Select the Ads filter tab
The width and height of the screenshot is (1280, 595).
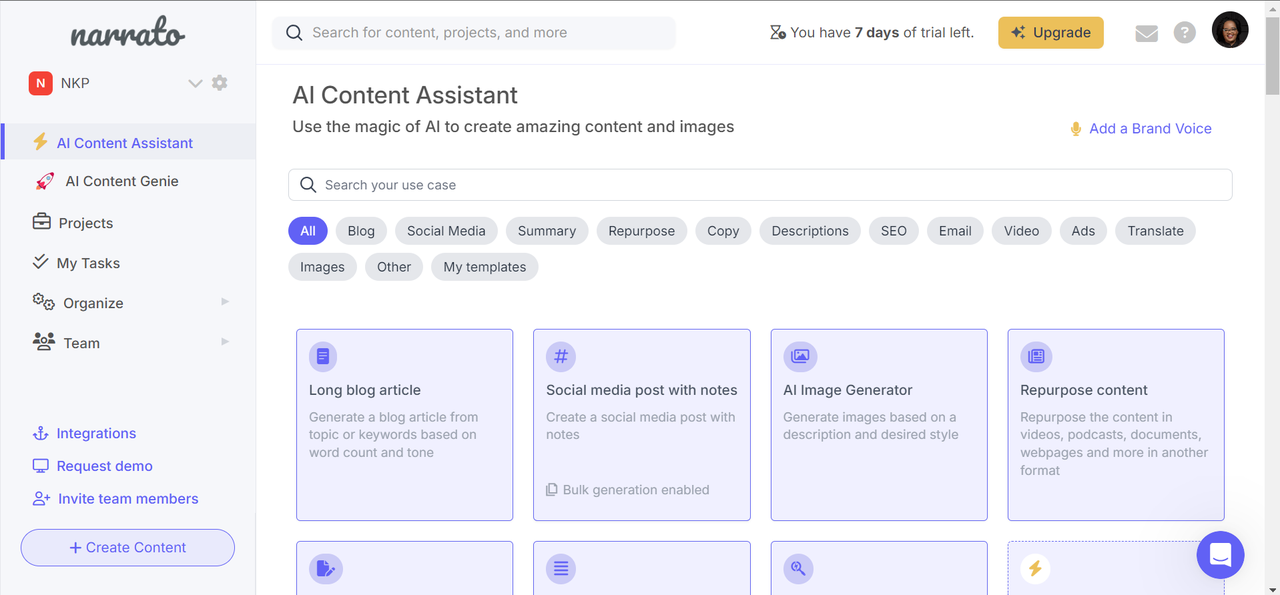[1083, 231]
